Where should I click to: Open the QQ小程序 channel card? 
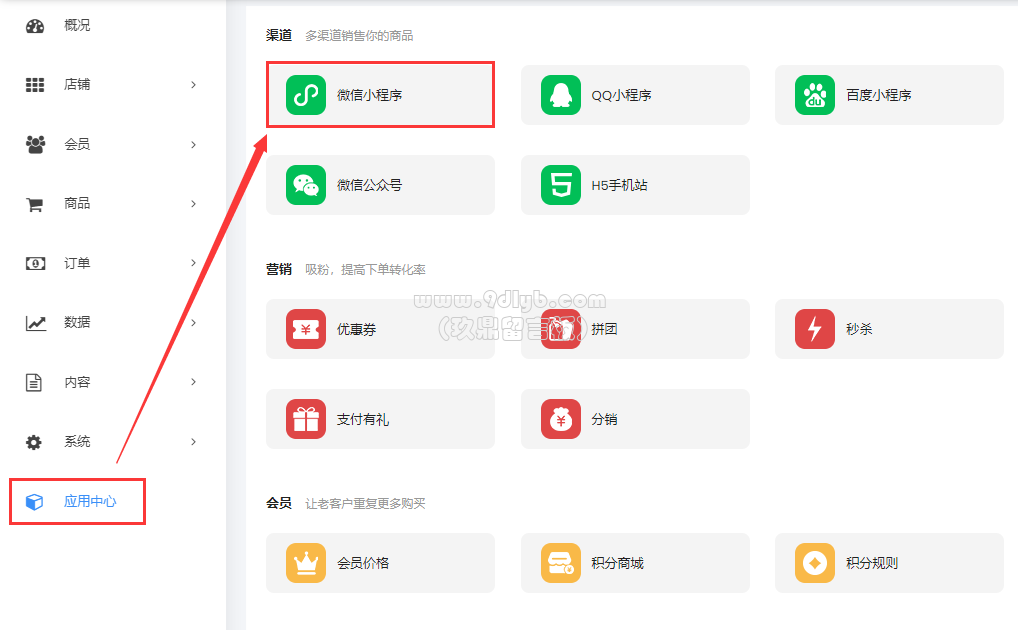[x=635, y=95]
